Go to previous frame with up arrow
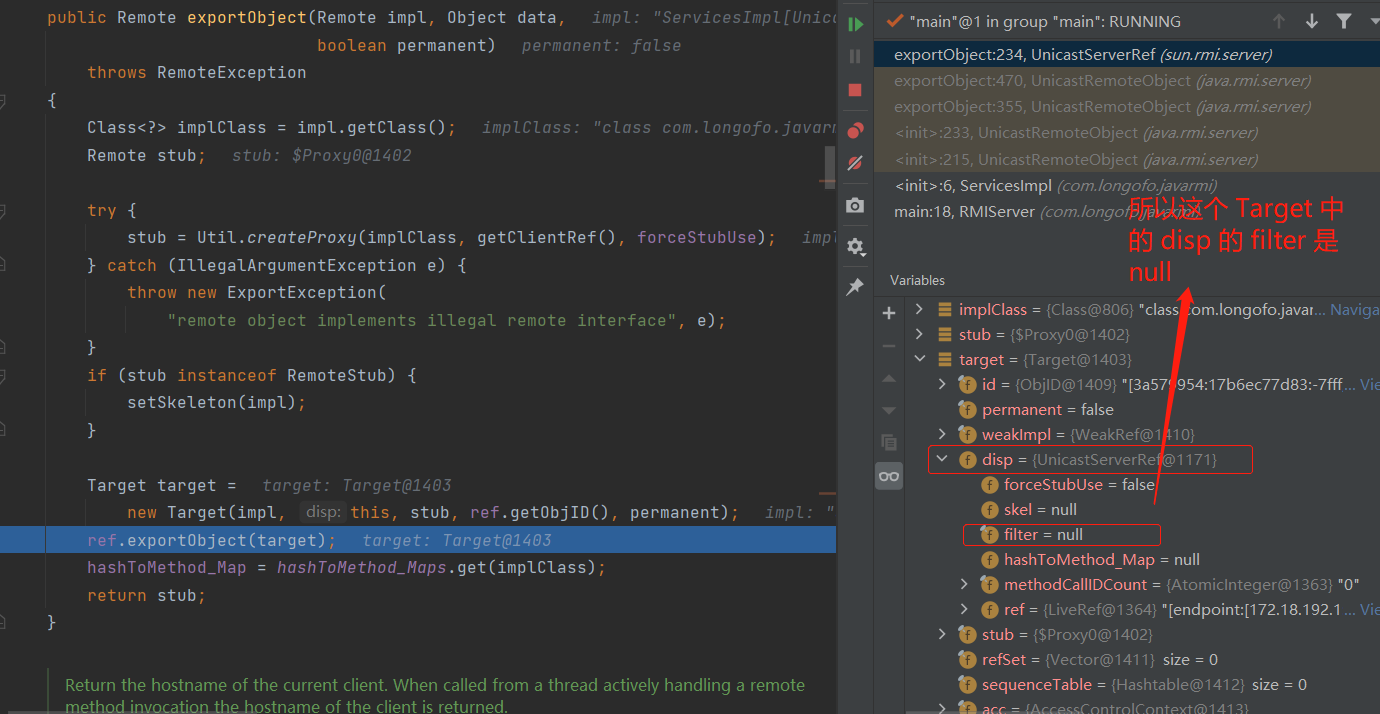This screenshot has width=1380, height=714. tap(1279, 22)
